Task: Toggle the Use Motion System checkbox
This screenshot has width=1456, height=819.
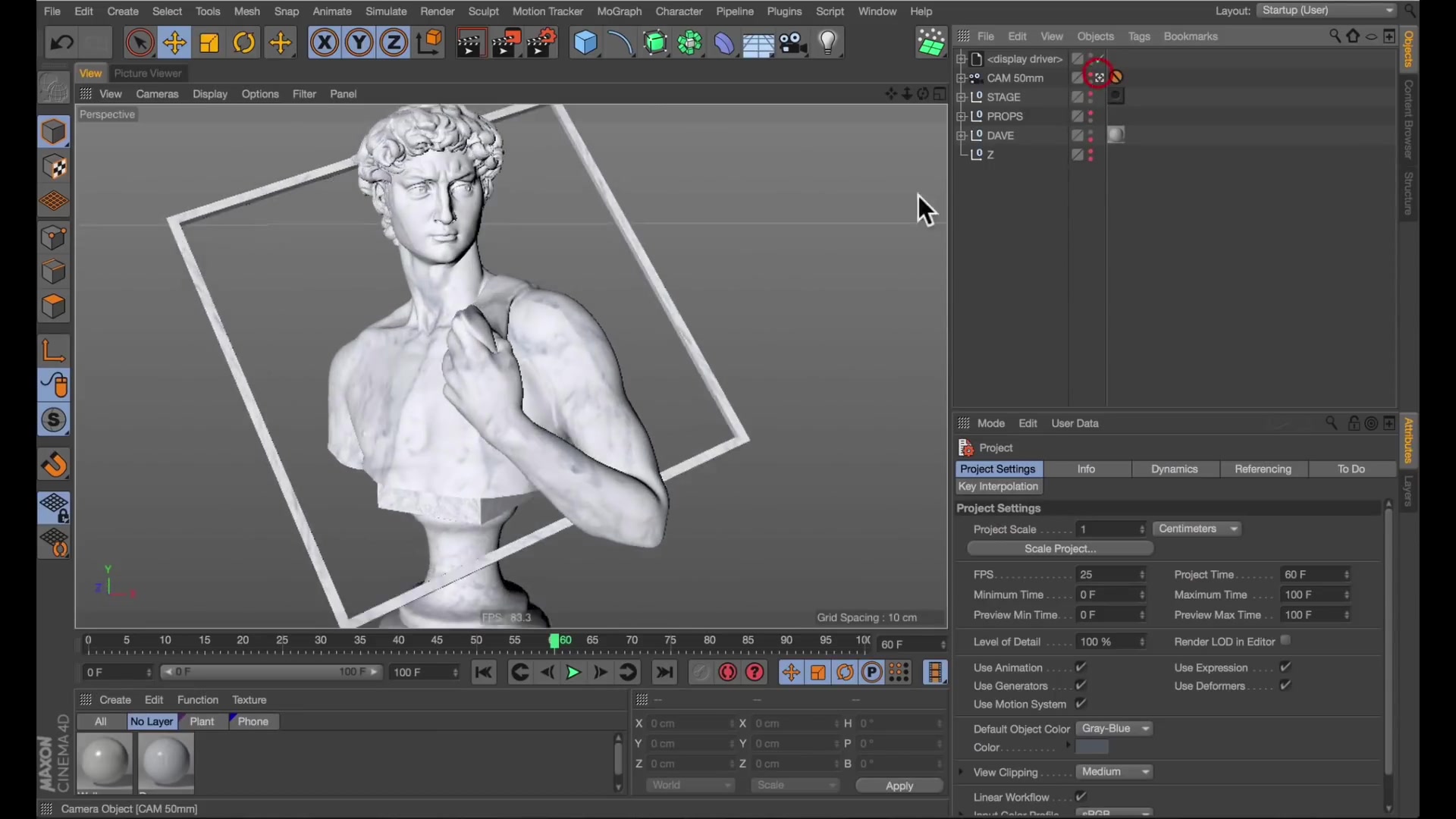Action: pyautogui.click(x=1080, y=704)
